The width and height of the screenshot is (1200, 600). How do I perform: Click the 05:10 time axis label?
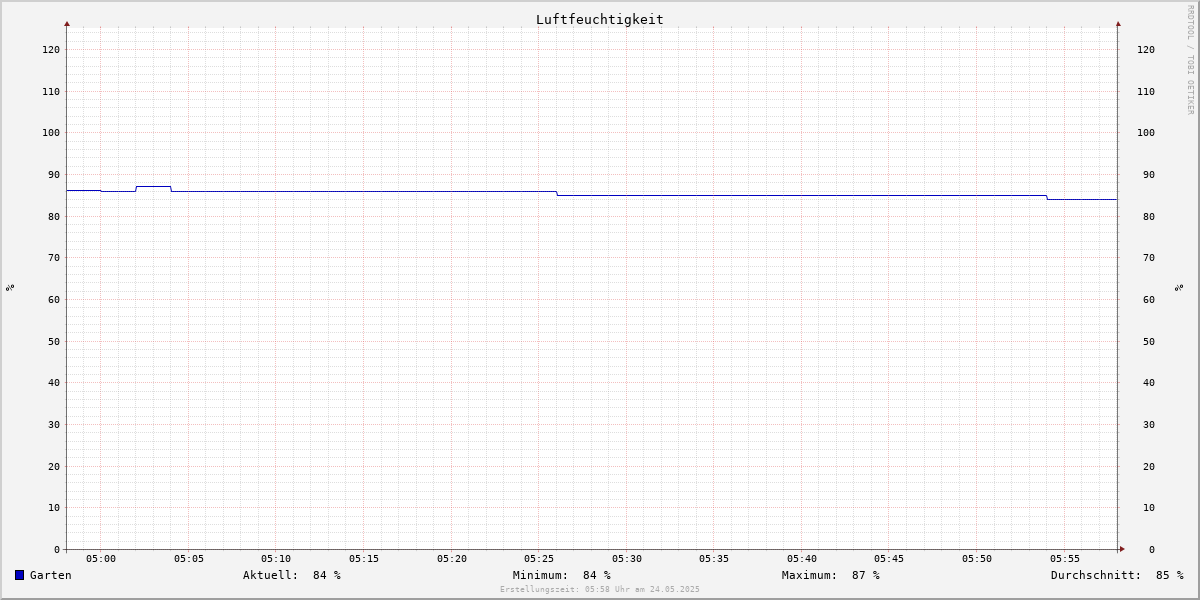276,558
